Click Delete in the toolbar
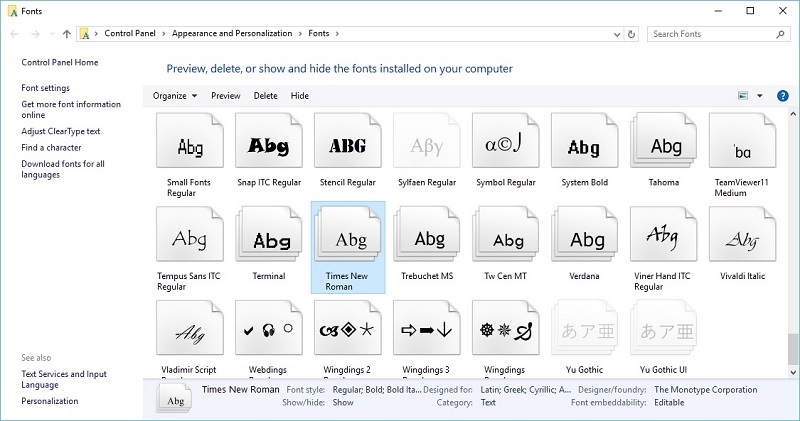 point(265,96)
